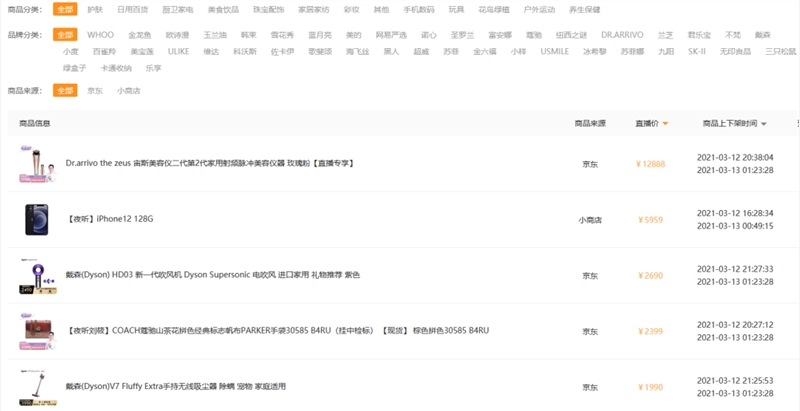Select 全部 in the 品牌分类 row

click(x=65, y=35)
